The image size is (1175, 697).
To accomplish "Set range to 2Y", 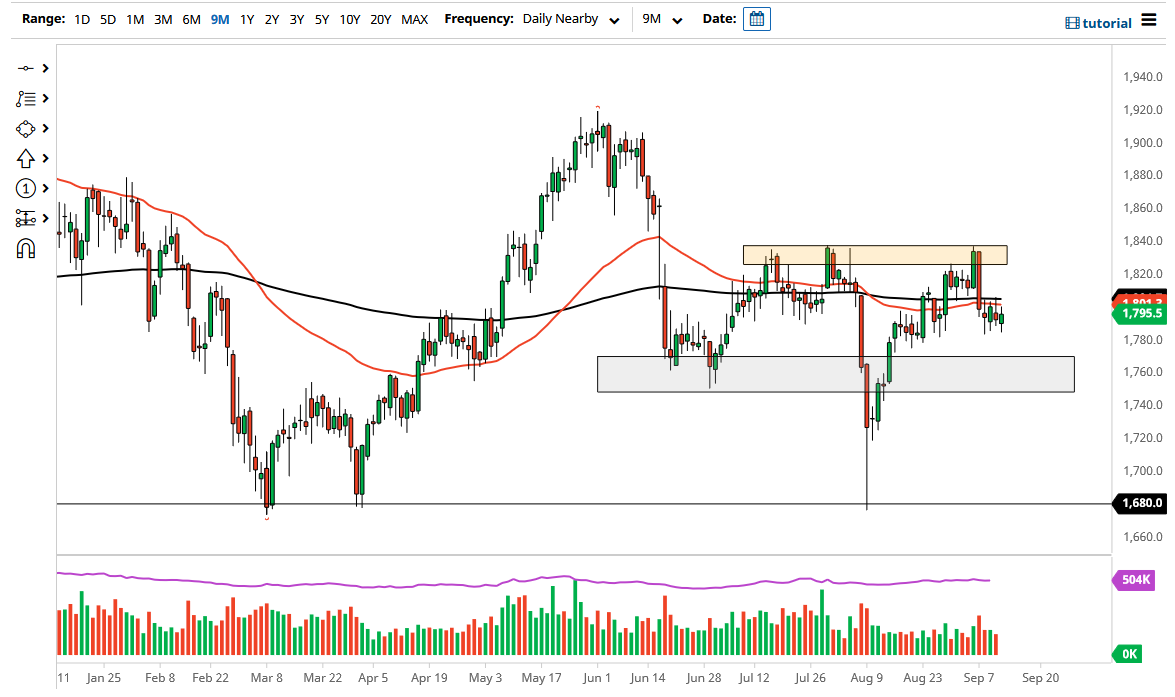I will [272, 19].
